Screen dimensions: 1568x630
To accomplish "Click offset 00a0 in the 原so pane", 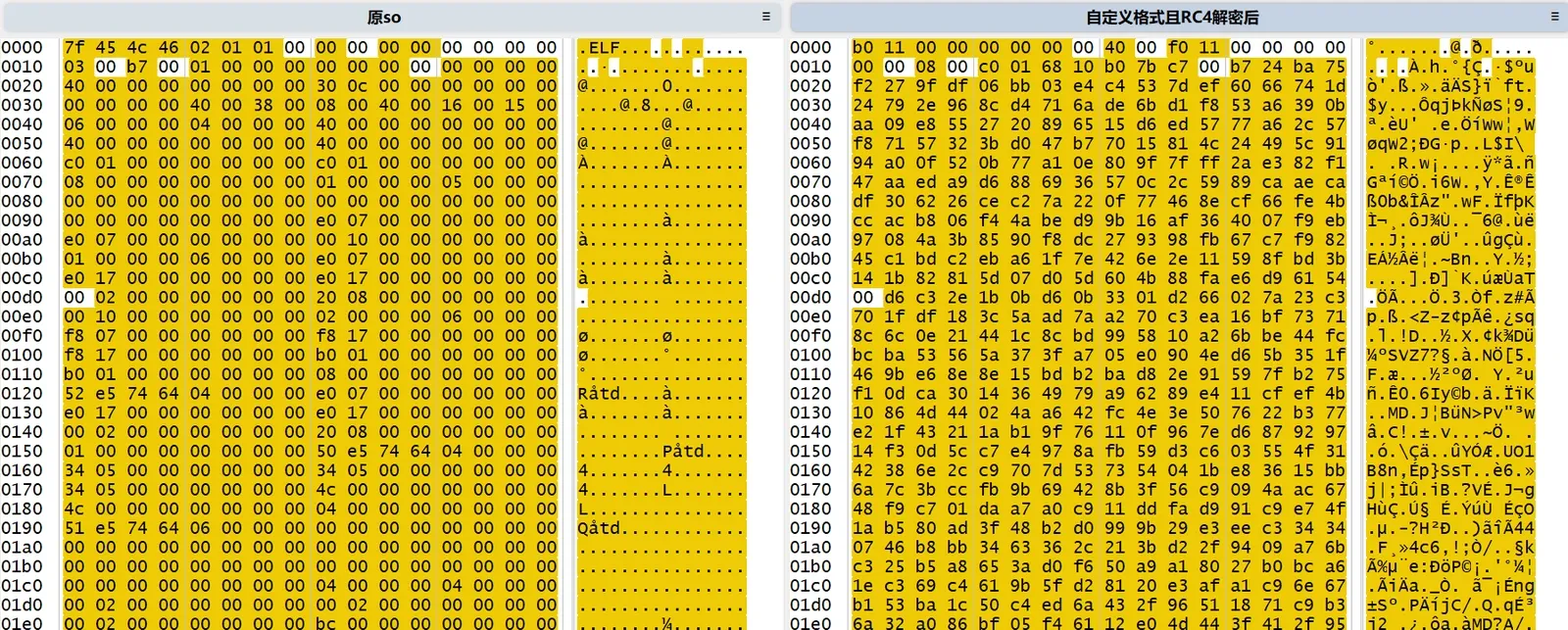I will (x=23, y=239).
